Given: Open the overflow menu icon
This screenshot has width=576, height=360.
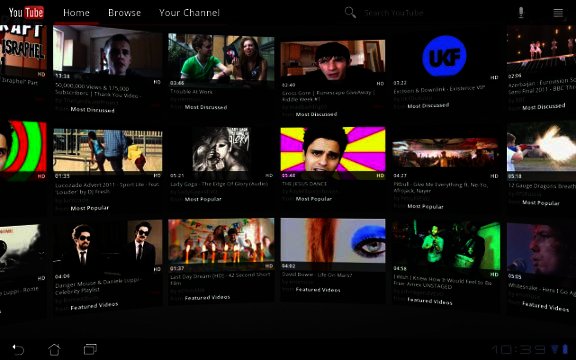Looking at the screenshot, I should [558, 13].
